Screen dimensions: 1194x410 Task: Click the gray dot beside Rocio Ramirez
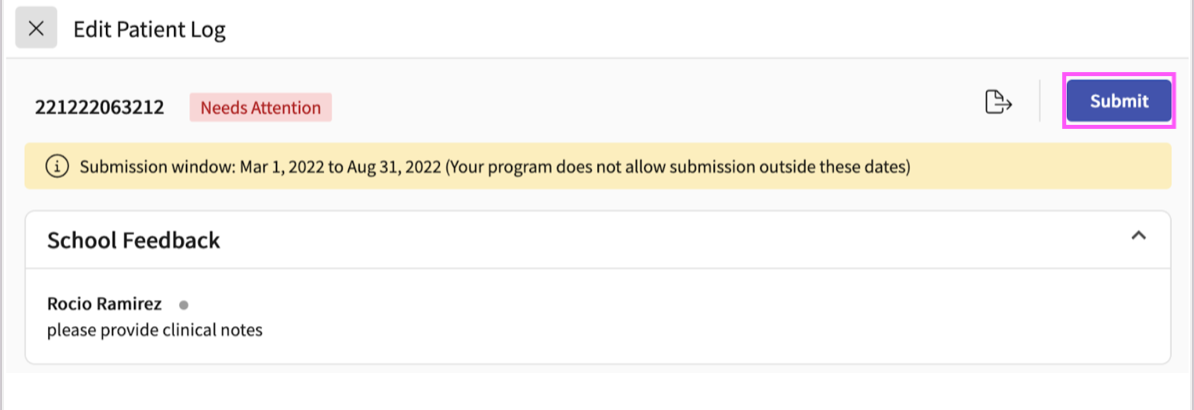point(184,305)
